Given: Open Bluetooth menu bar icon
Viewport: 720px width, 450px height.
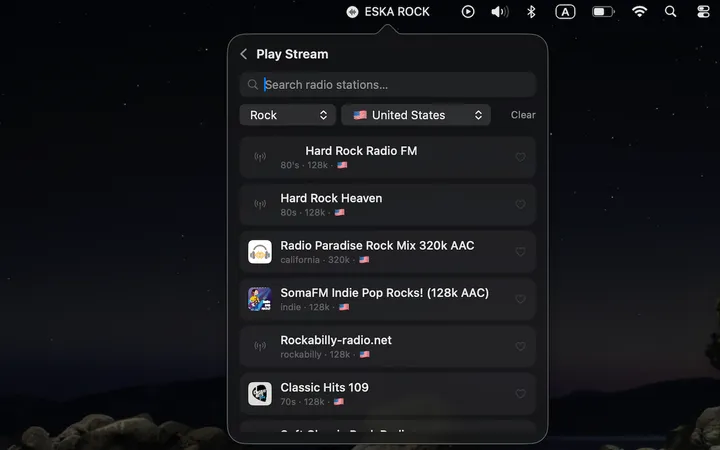Looking at the screenshot, I should coord(531,11).
